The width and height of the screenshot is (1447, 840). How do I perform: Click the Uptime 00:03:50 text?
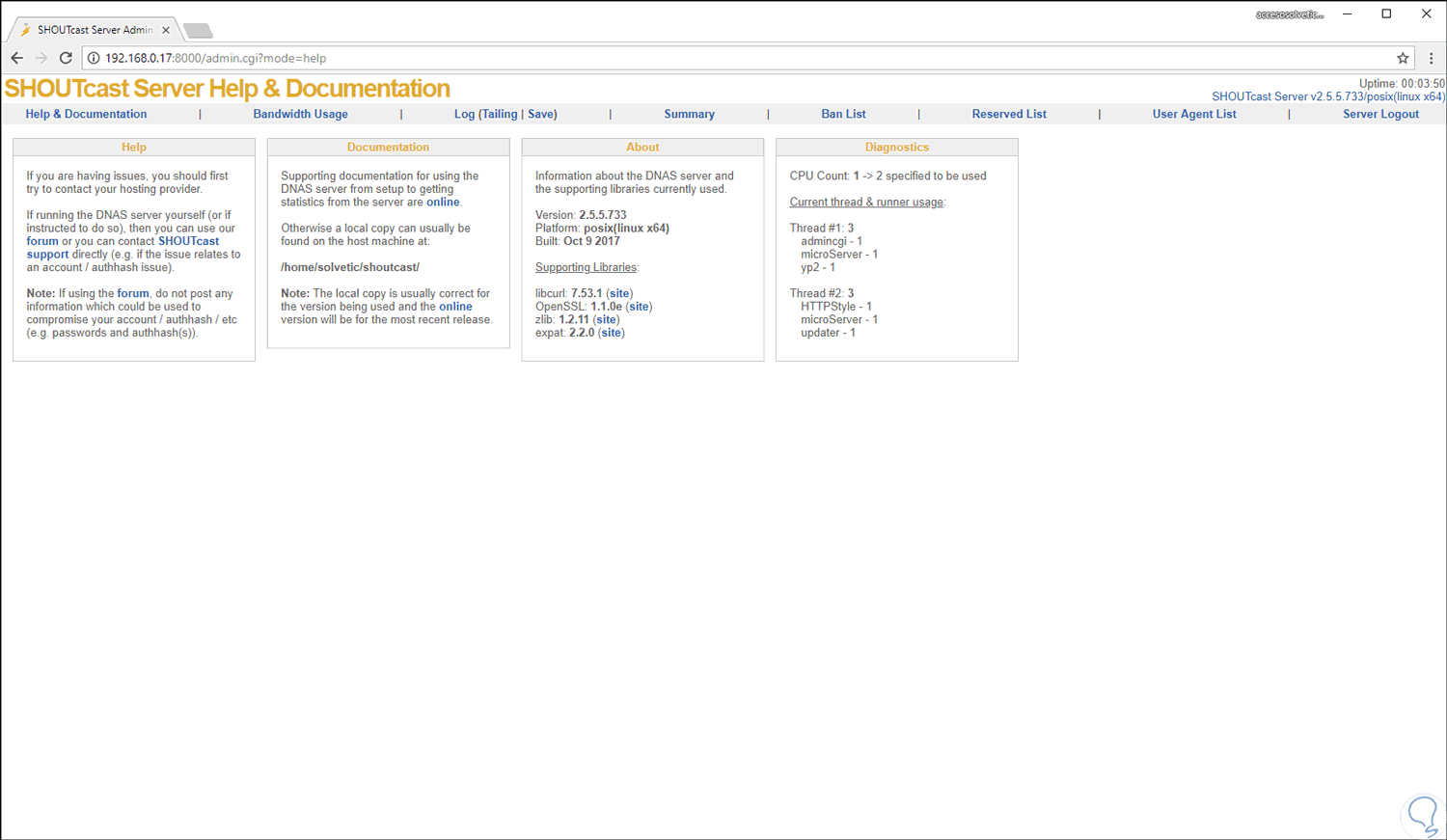(x=1402, y=84)
